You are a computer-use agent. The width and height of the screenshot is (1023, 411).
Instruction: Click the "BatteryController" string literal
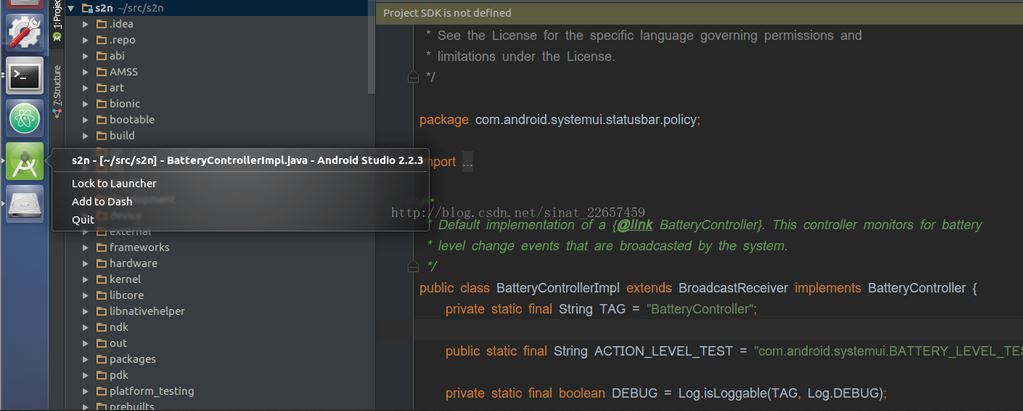pos(701,309)
